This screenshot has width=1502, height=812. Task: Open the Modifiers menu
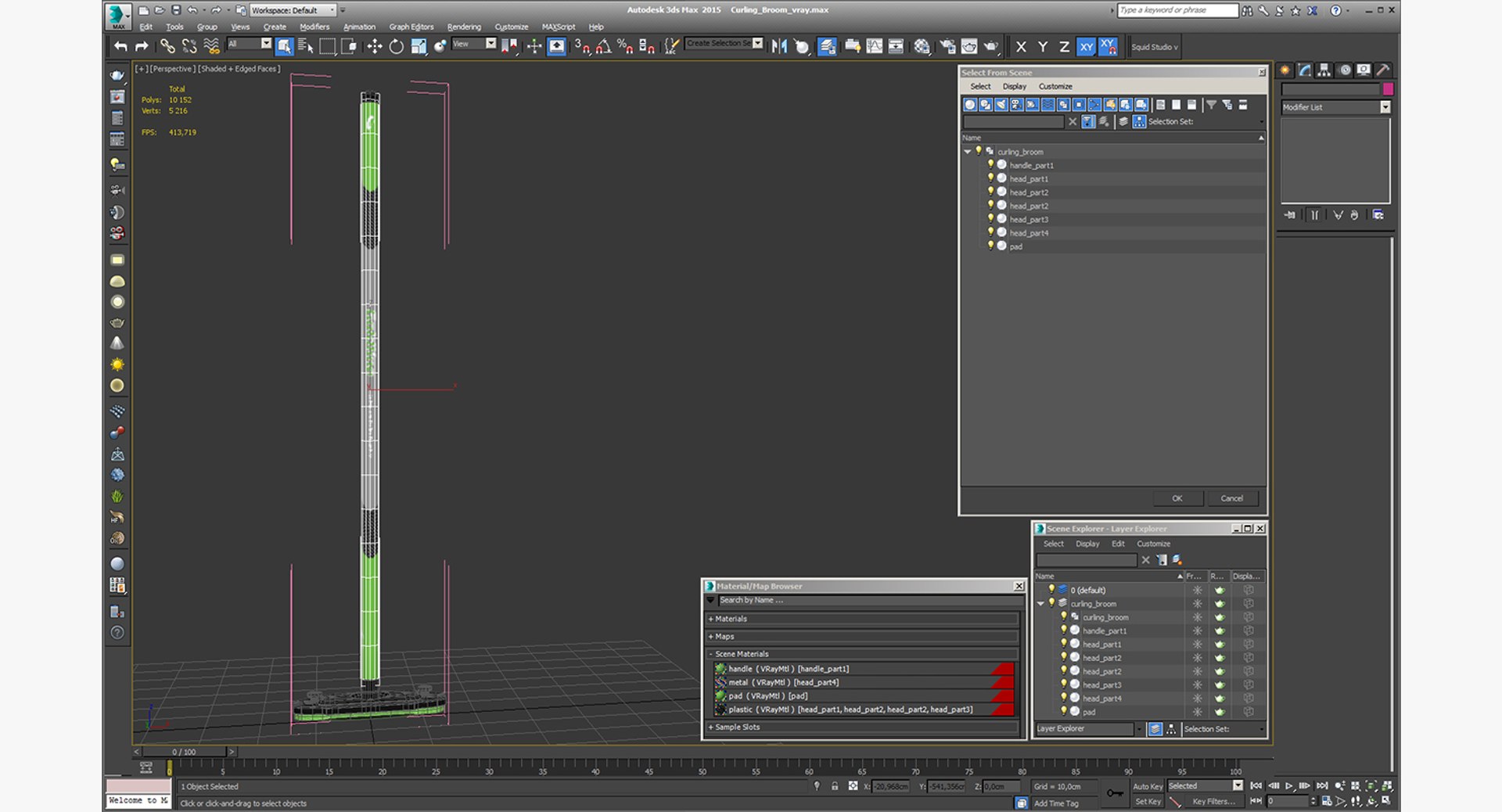(314, 27)
